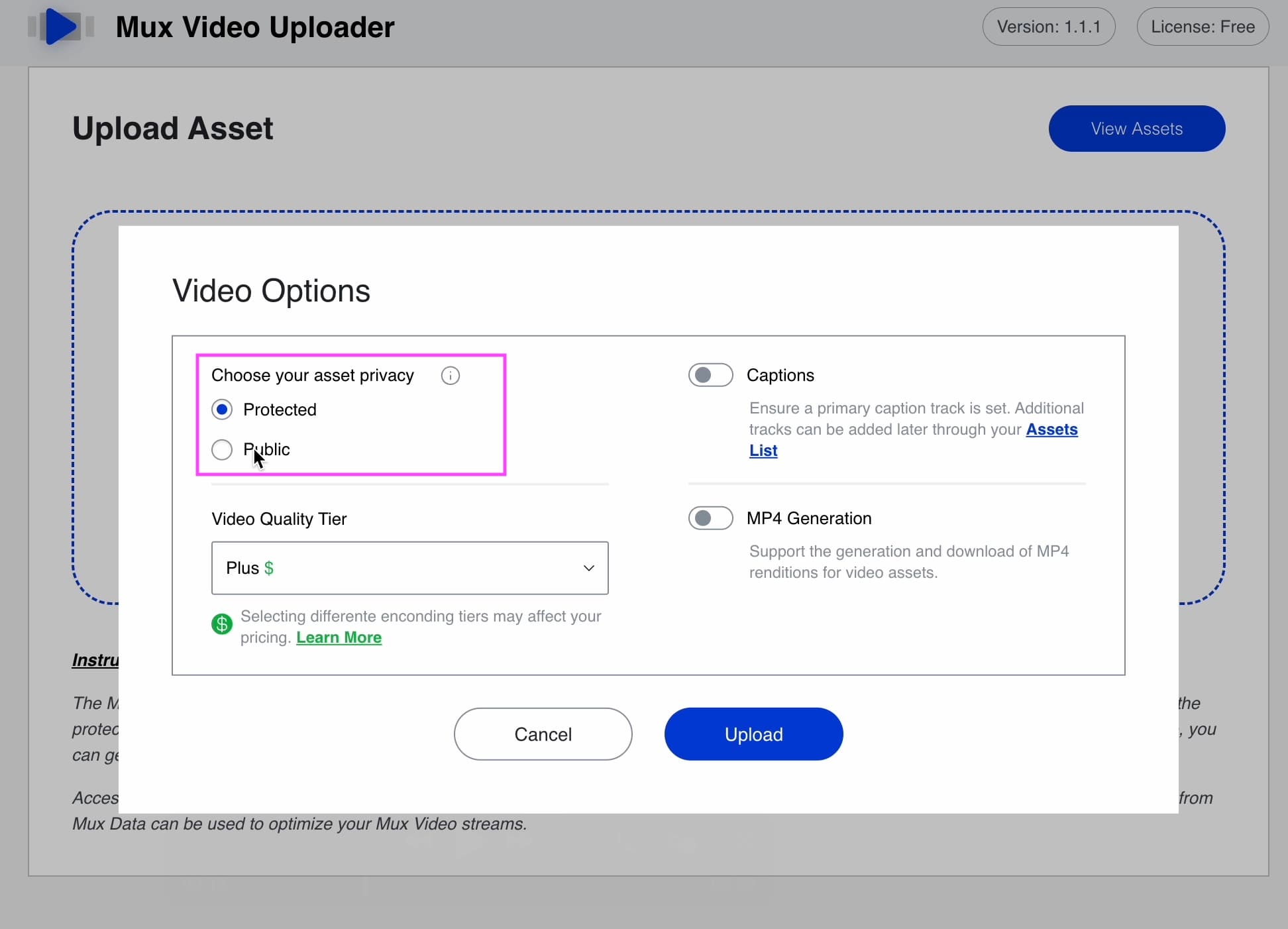Screen dimensions: 1288x929
Task: Cancel the Video Options dialog
Action: (543, 734)
